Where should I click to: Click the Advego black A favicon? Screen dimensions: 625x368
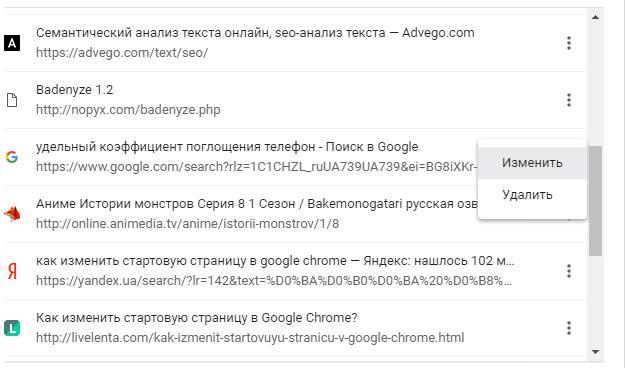tap(12, 43)
